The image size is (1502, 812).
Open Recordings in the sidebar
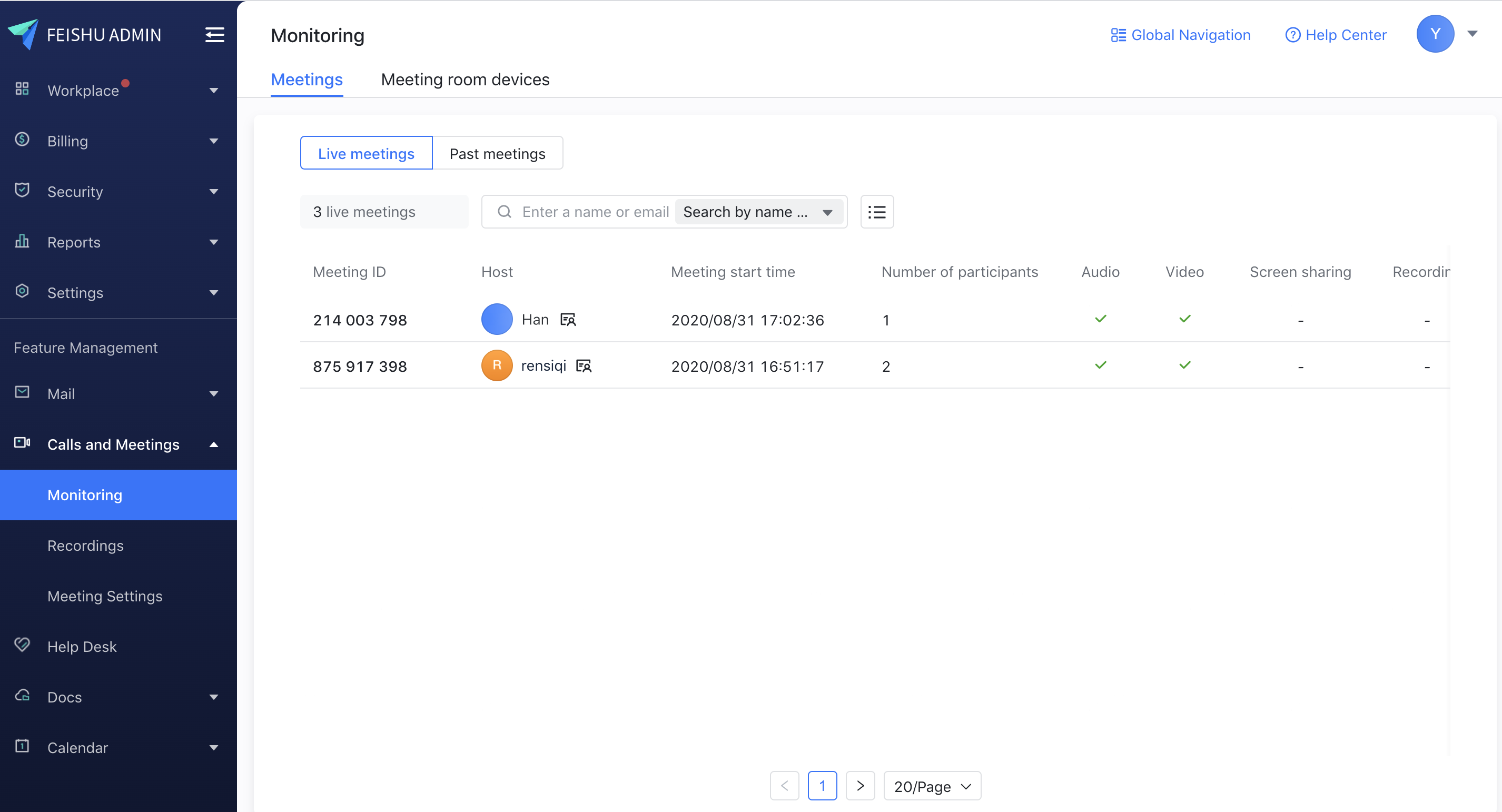[x=85, y=545]
